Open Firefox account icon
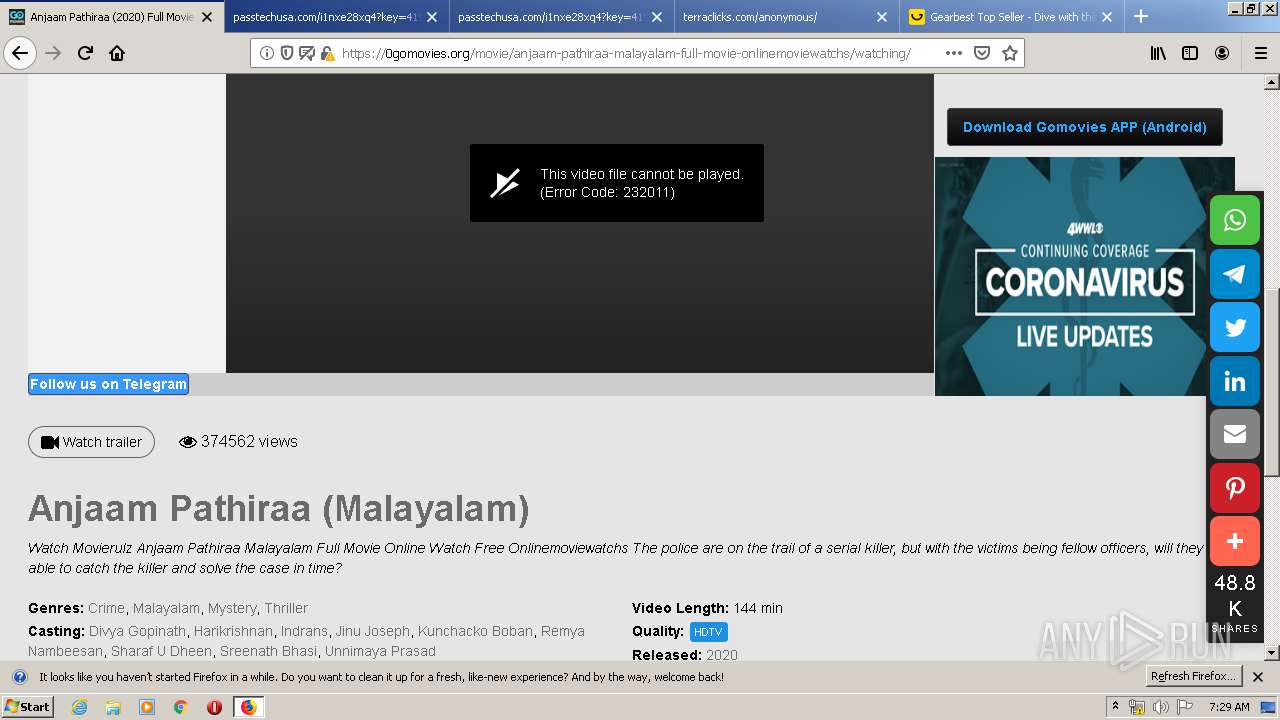The image size is (1280, 720). pos(1222,53)
